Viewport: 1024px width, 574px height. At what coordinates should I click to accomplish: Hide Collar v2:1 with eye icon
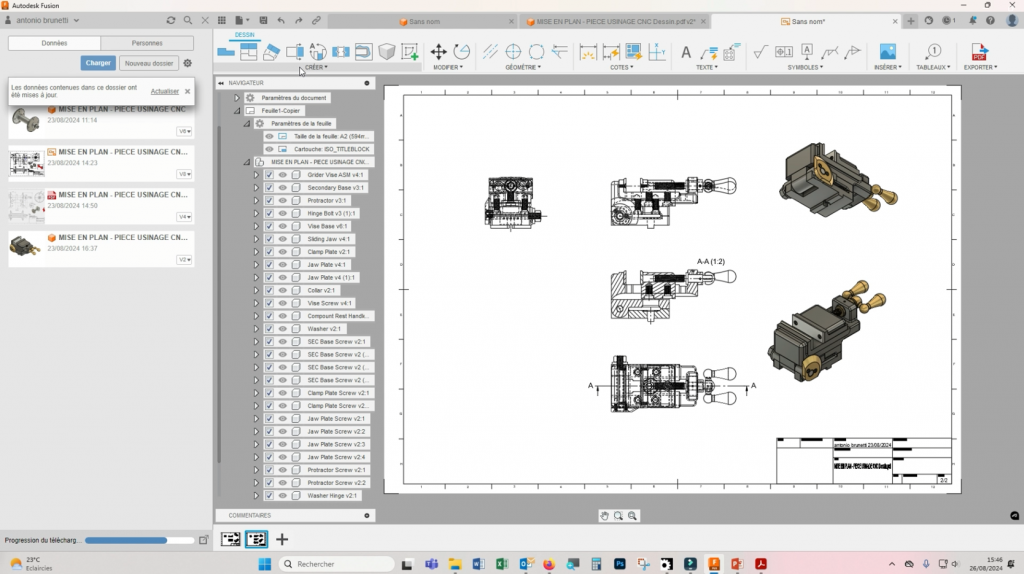(283, 291)
